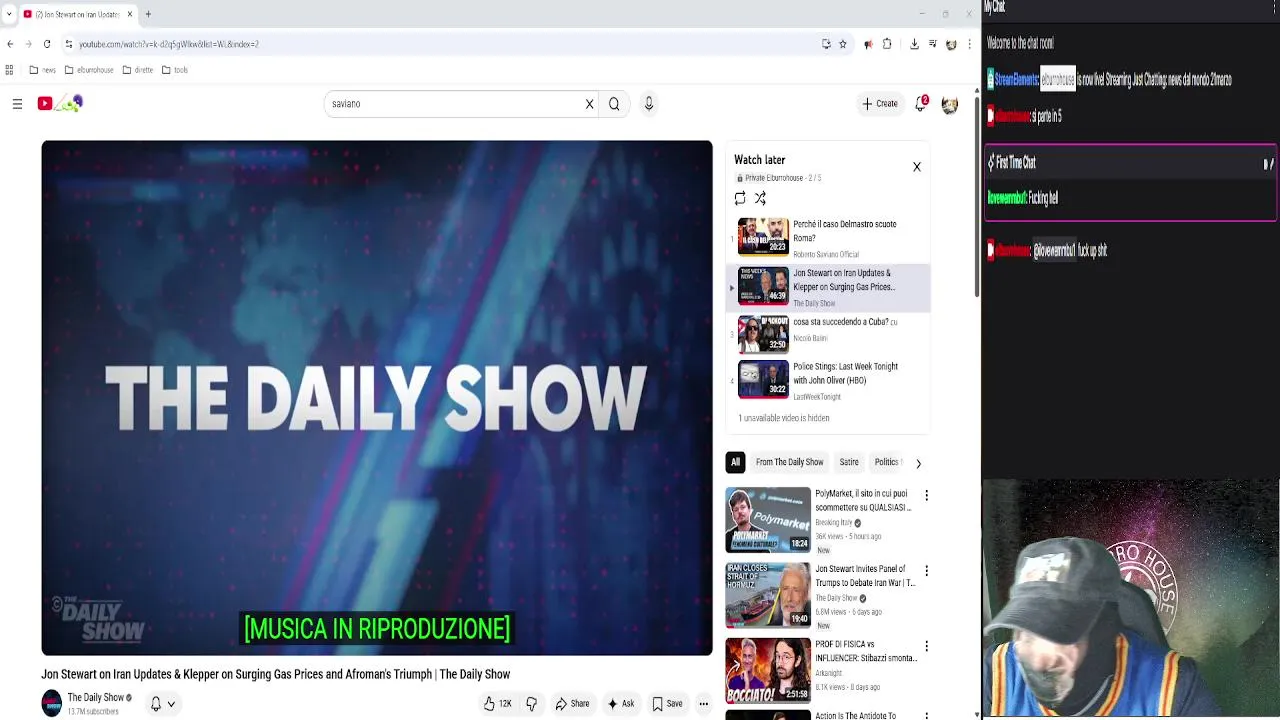Open the 'news' bookmarks folder
Image resolution: width=1280 pixels, height=720 pixels.
(42, 70)
